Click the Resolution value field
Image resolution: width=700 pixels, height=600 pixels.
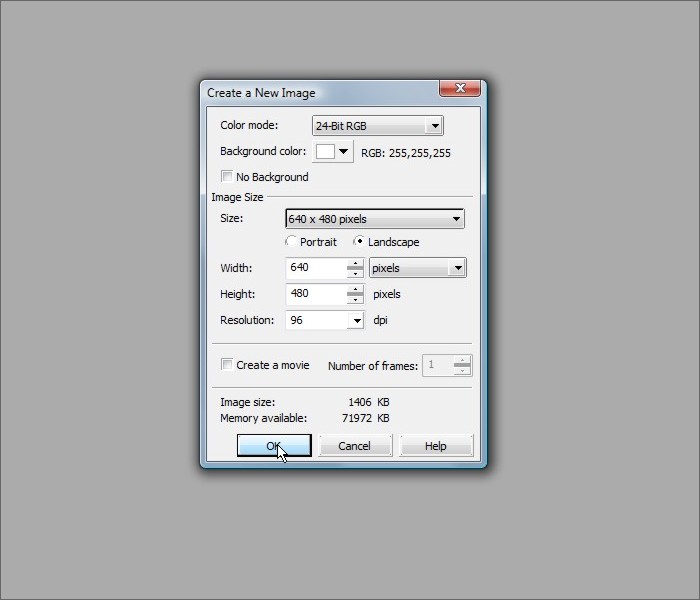tap(315, 321)
